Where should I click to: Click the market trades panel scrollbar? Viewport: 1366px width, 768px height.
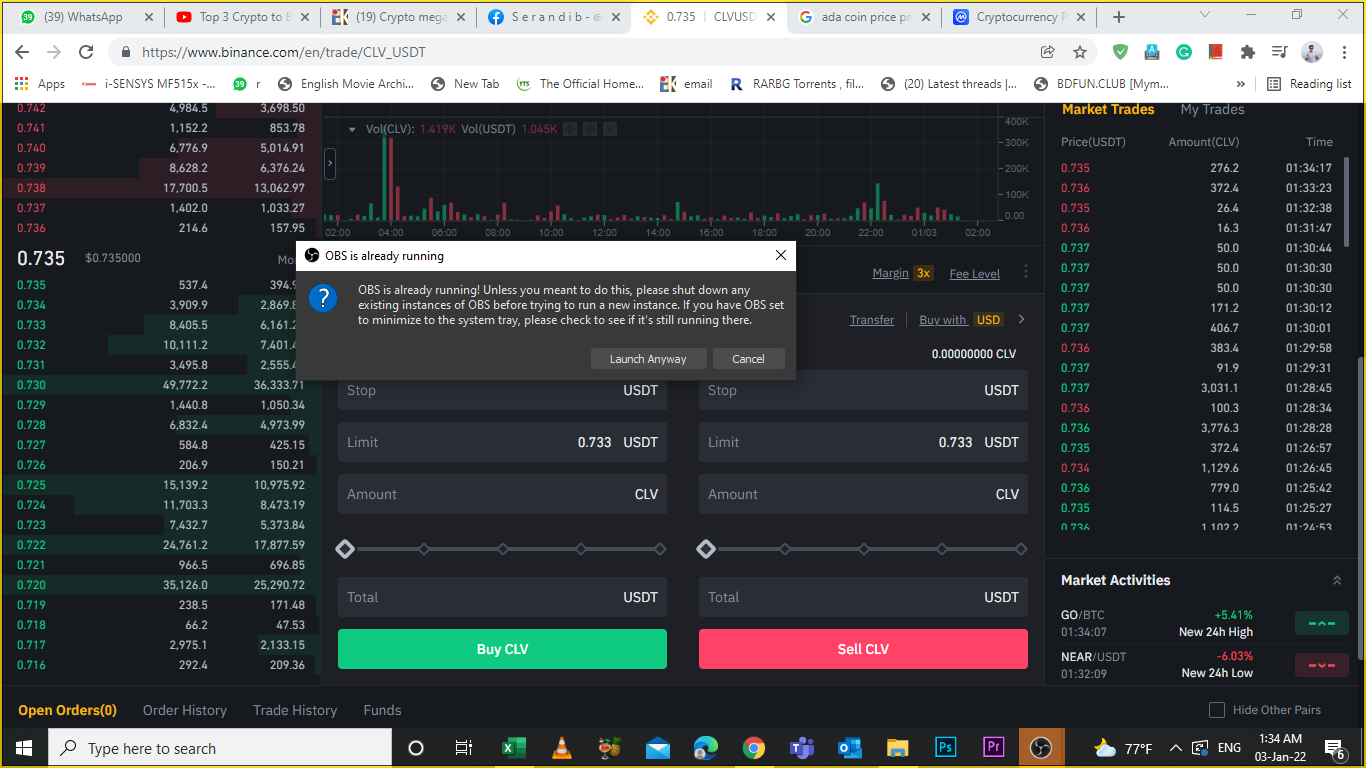point(1346,202)
